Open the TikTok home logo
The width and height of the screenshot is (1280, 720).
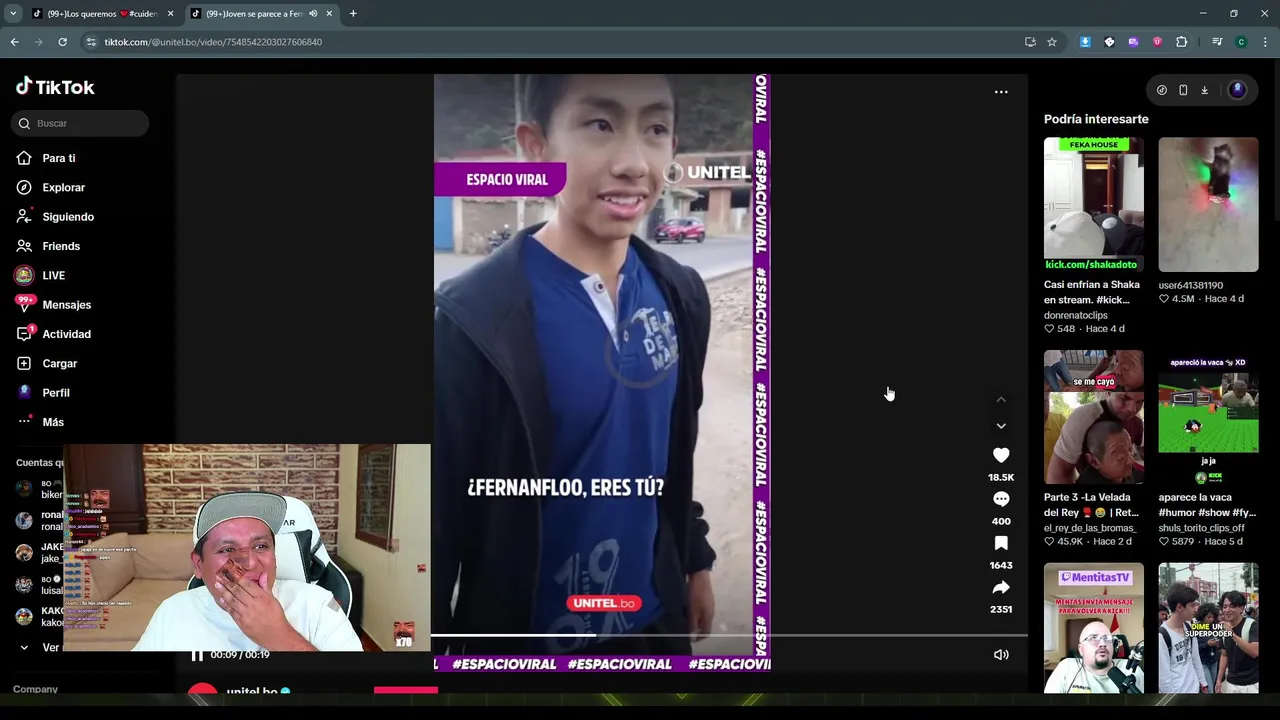pyautogui.click(x=55, y=87)
